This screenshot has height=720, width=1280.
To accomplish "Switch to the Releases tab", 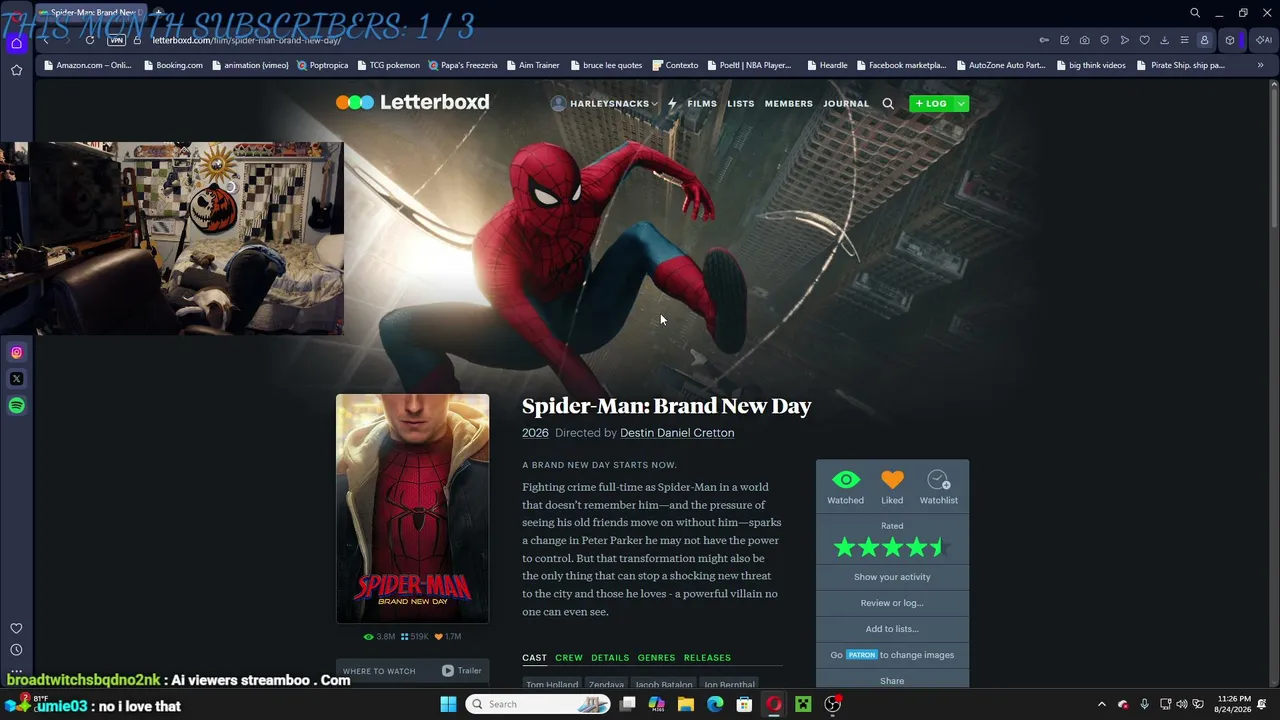I will [x=707, y=658].
